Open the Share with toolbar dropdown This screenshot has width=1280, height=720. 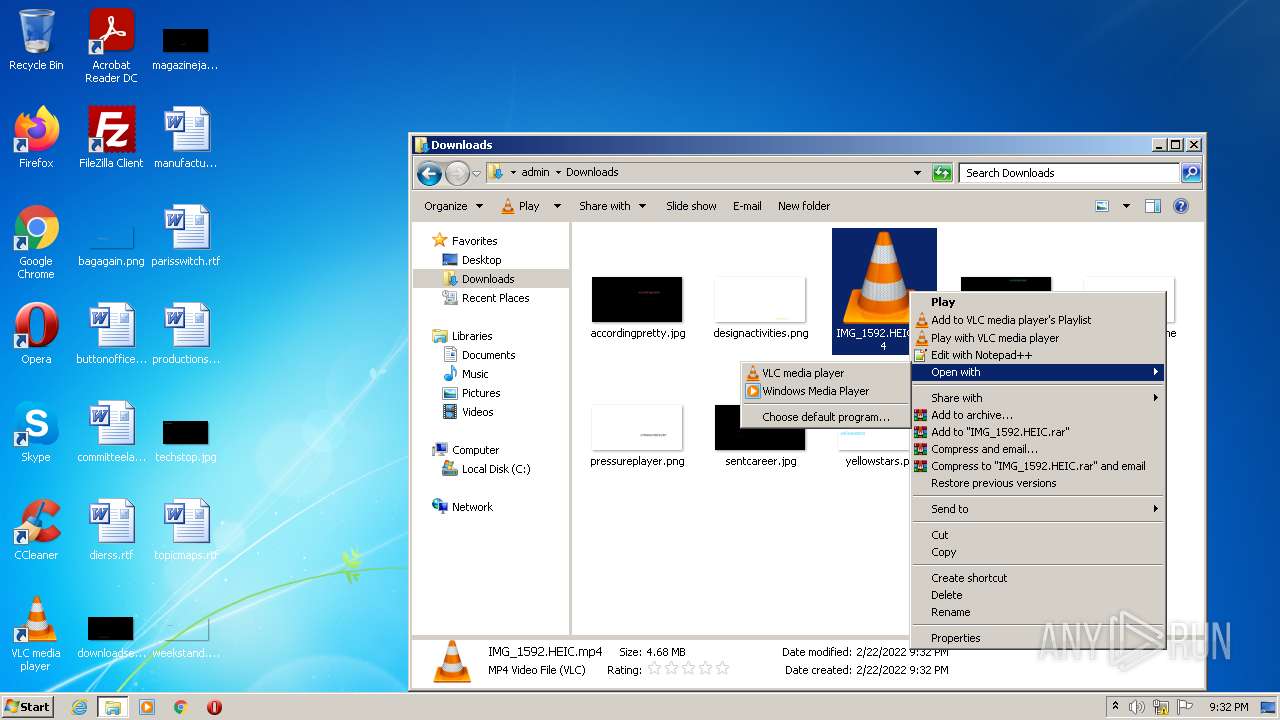(613, 206)
